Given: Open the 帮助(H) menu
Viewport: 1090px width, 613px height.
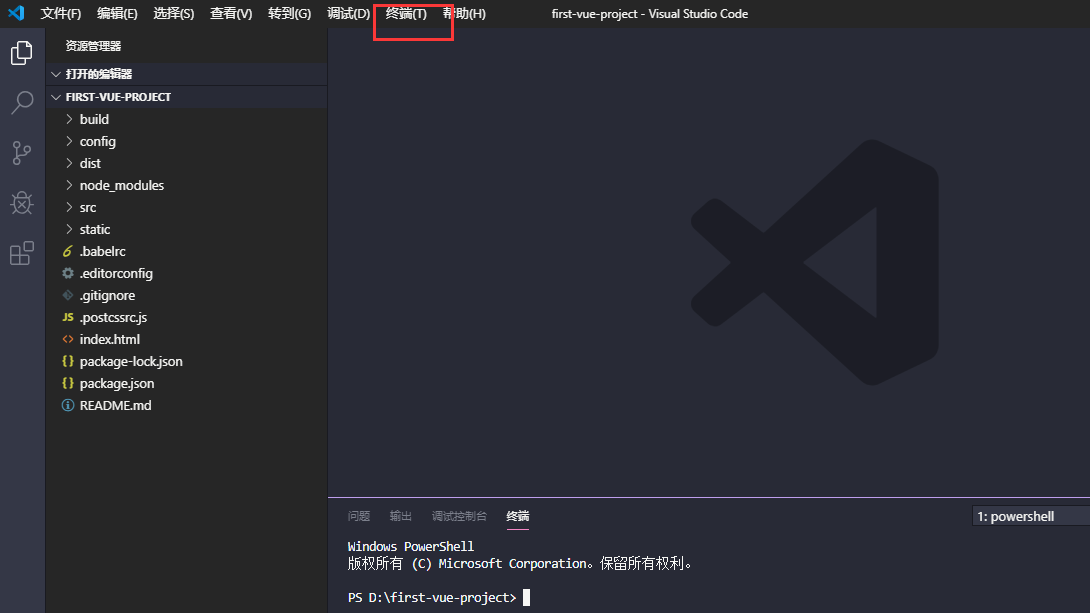Looking at the screenshot, I should pos(464,14).
